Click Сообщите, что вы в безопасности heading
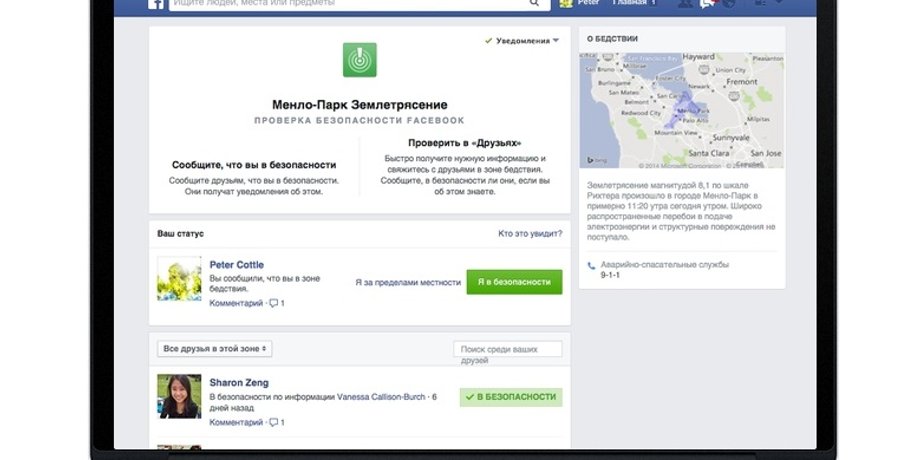The height and width of the screenshot is (460, 920). (254, 165)
